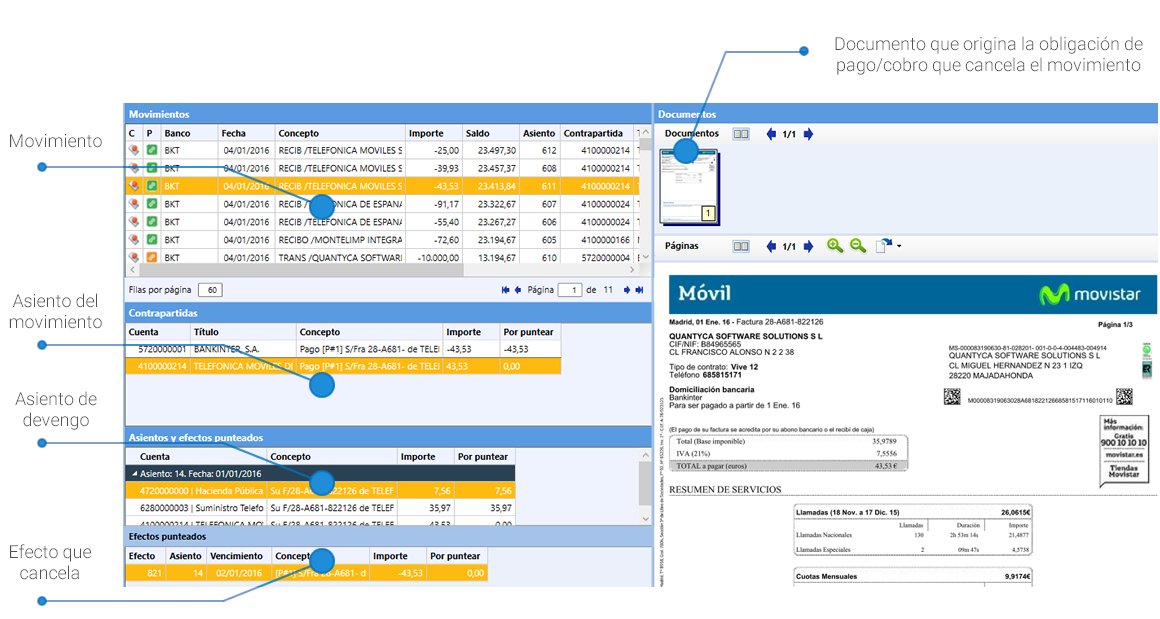Click the C column icon in row -39,93

coord(134,168)
